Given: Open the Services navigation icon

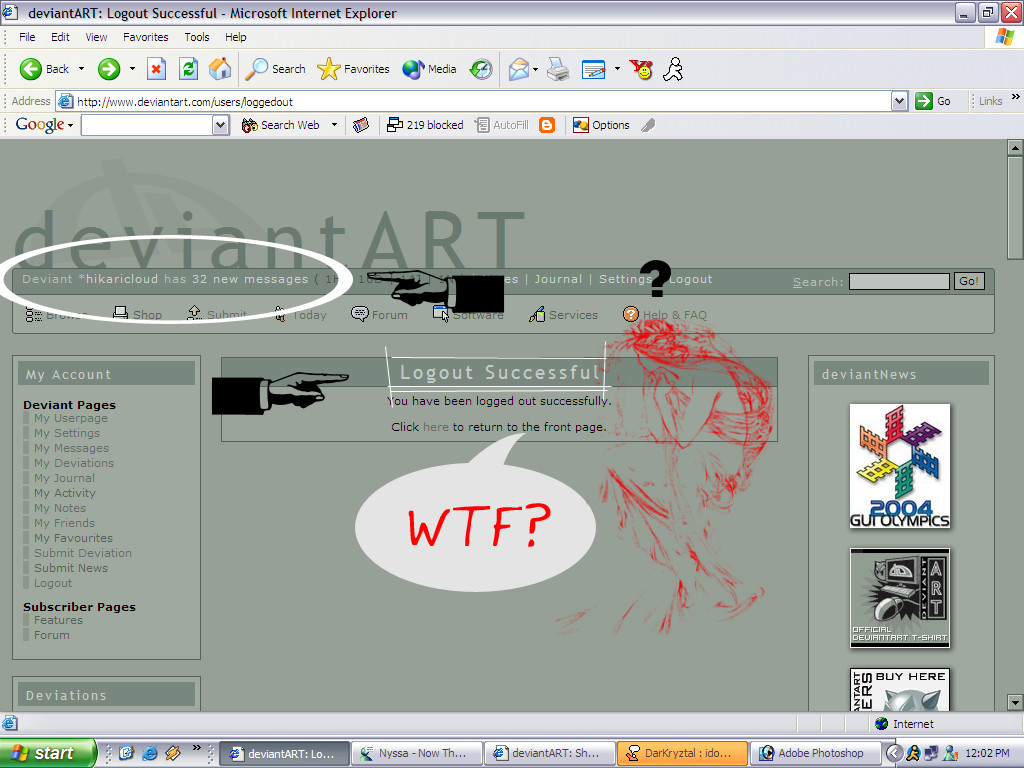Looking at the screenshot, I should click(537, 314).
